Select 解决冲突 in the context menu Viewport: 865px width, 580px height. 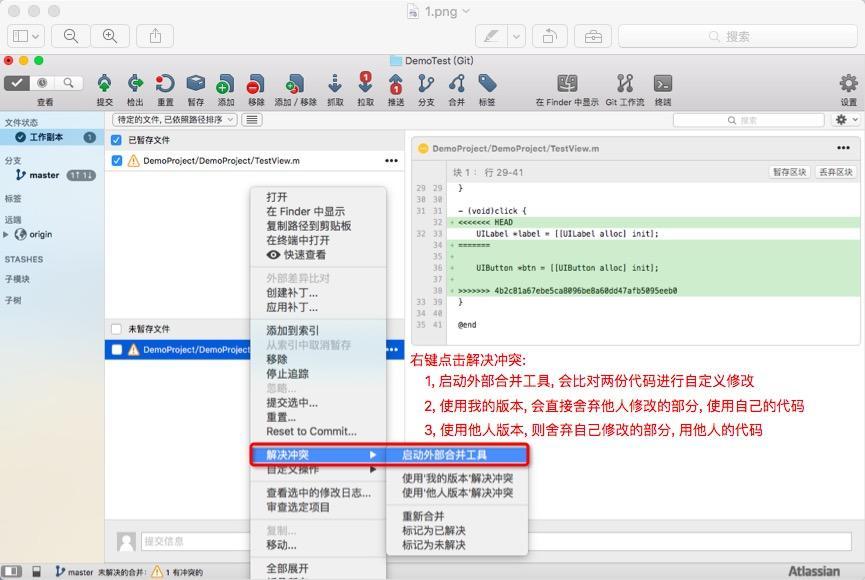coord(318,455)
